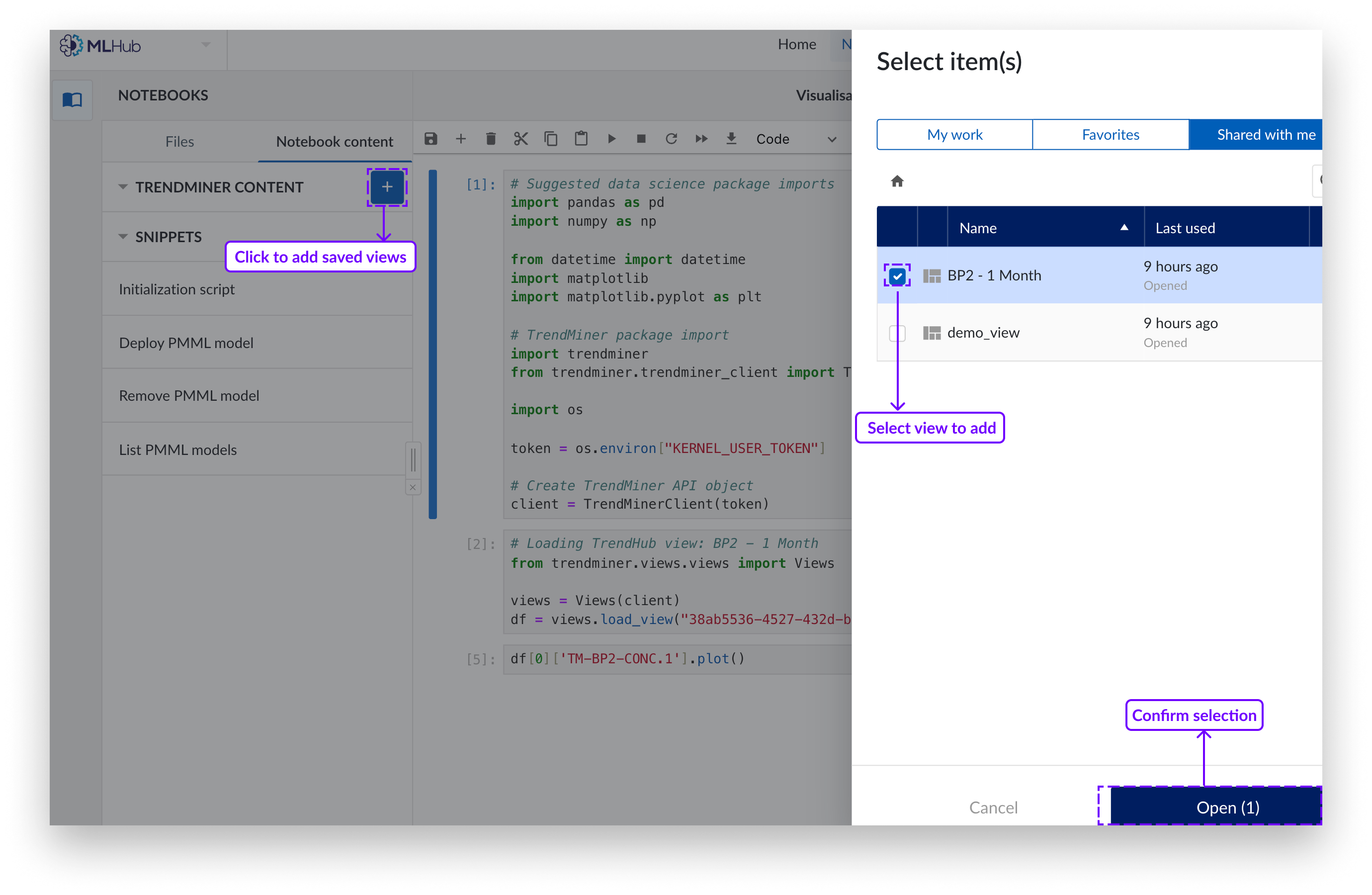Uncheck the BP2 - 1 Month checkbox

pos(897,276)
